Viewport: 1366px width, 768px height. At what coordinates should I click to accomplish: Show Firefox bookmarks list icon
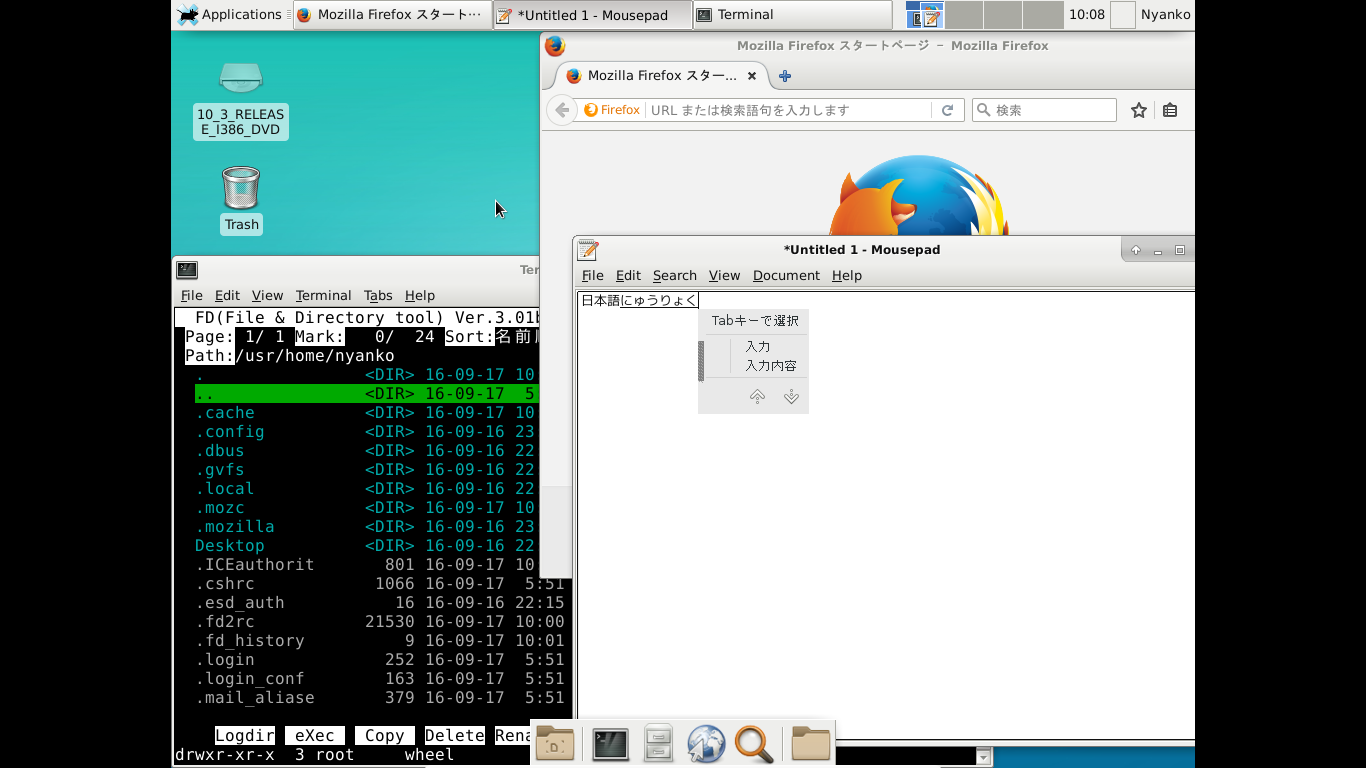click(x=1170, y=110)
